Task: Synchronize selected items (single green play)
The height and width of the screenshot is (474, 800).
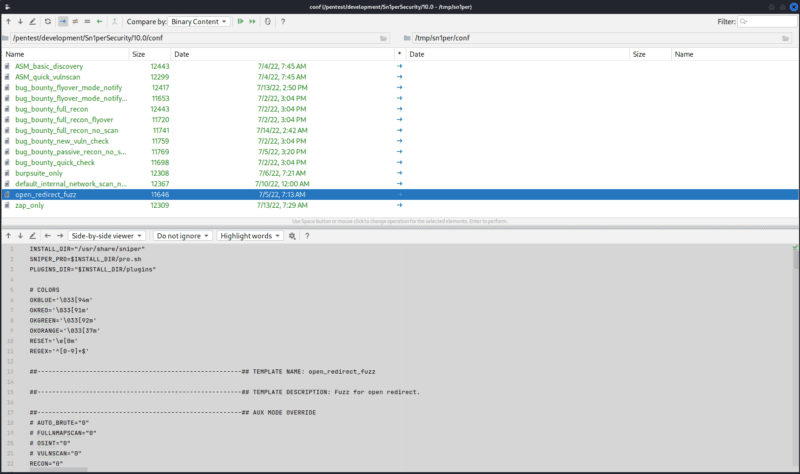Action: [x=240, y=21]
